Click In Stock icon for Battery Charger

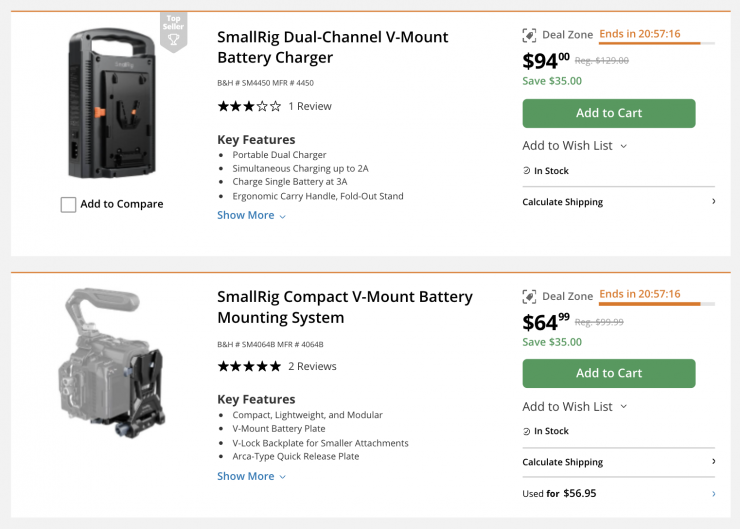(527, 171)
